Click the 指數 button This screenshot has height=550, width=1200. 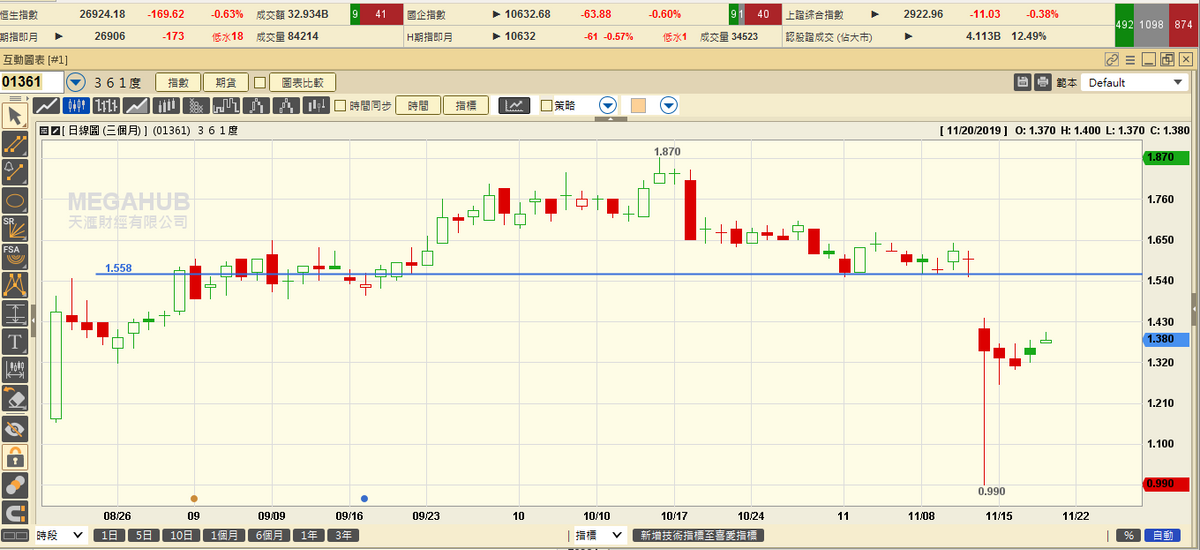coord(178,82)
